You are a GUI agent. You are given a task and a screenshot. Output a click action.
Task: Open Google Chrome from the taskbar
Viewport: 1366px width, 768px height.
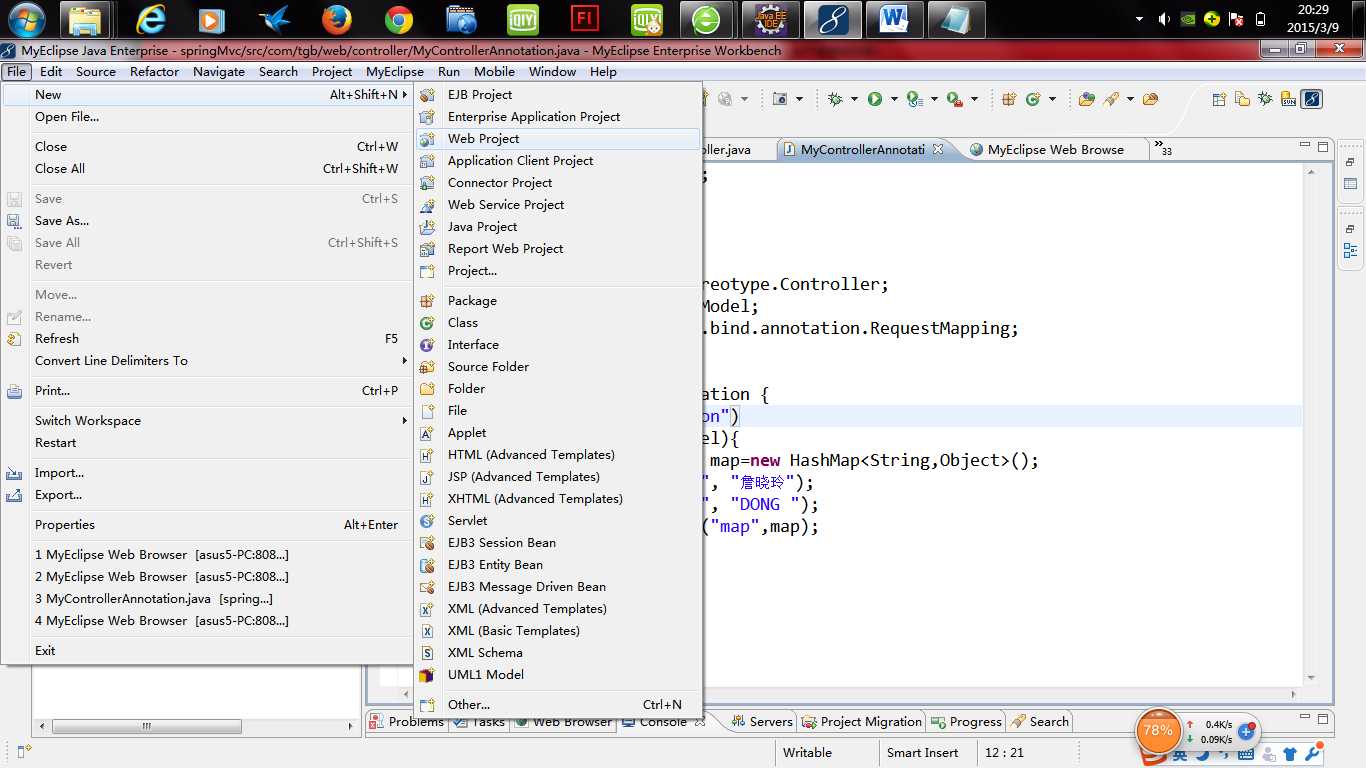[x=399, y=20]
